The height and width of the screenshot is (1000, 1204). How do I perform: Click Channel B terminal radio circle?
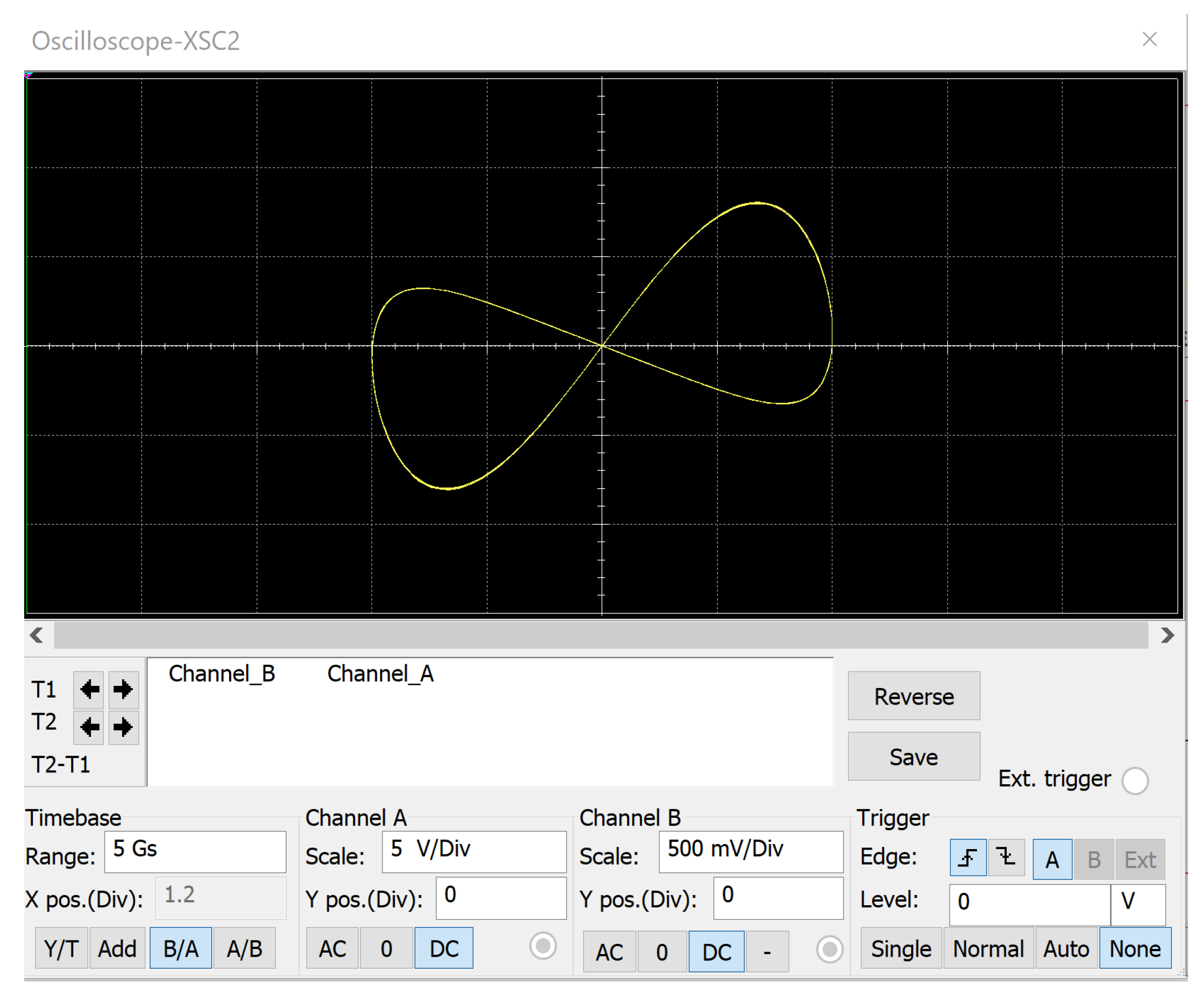829,950
